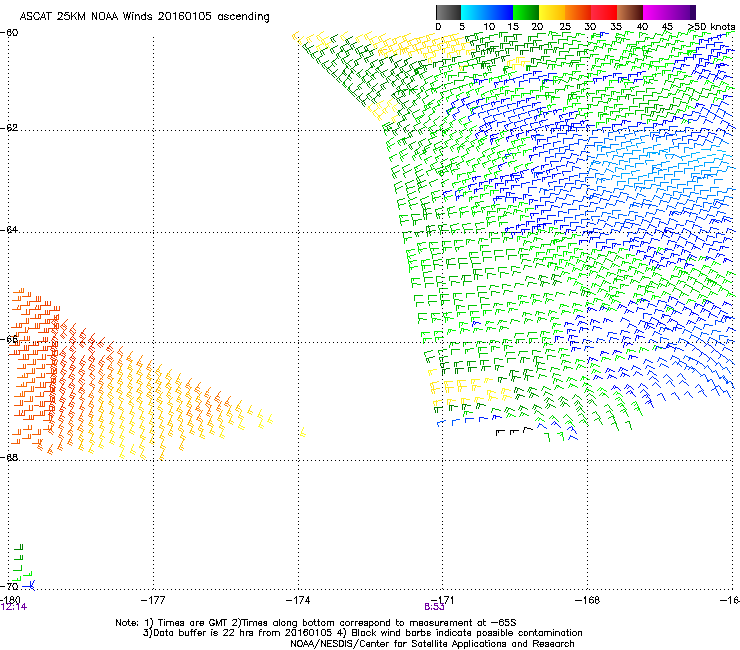
Task: Click the isolated yellow wind barb near -174
Action: coord(303,432)
